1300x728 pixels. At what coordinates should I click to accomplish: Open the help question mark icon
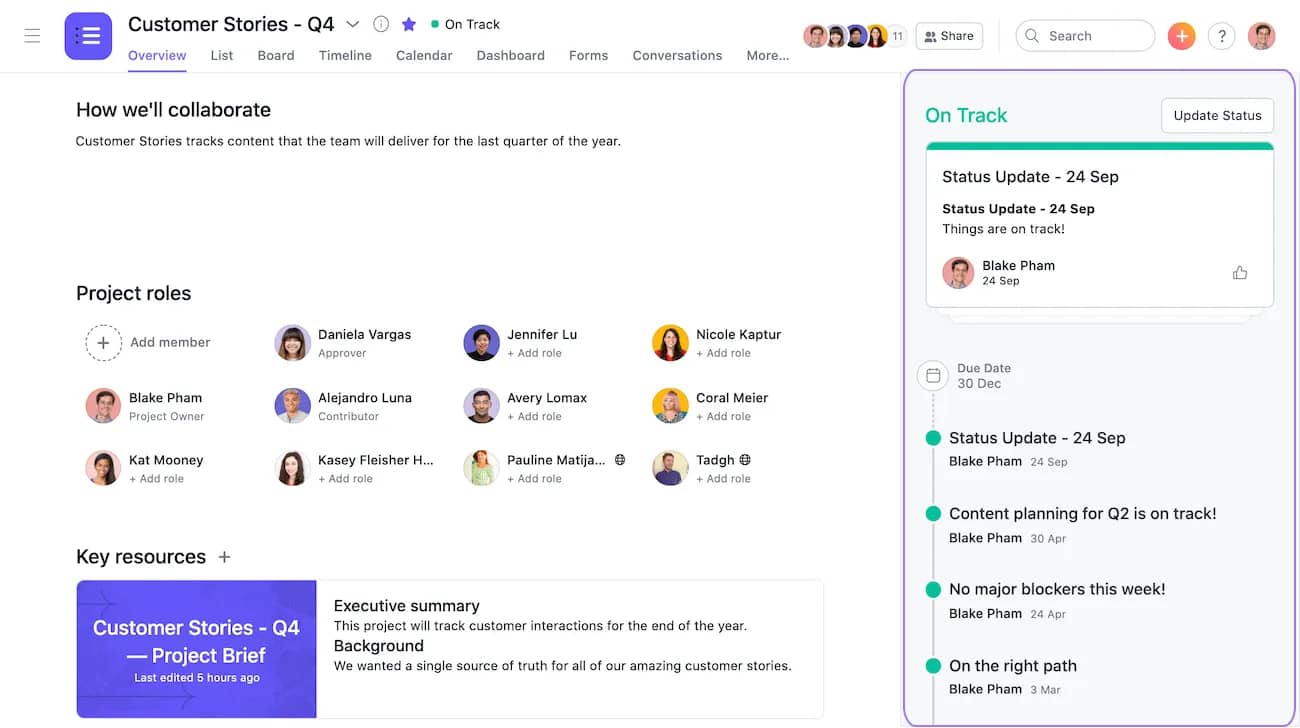(x=1221, y=35)
